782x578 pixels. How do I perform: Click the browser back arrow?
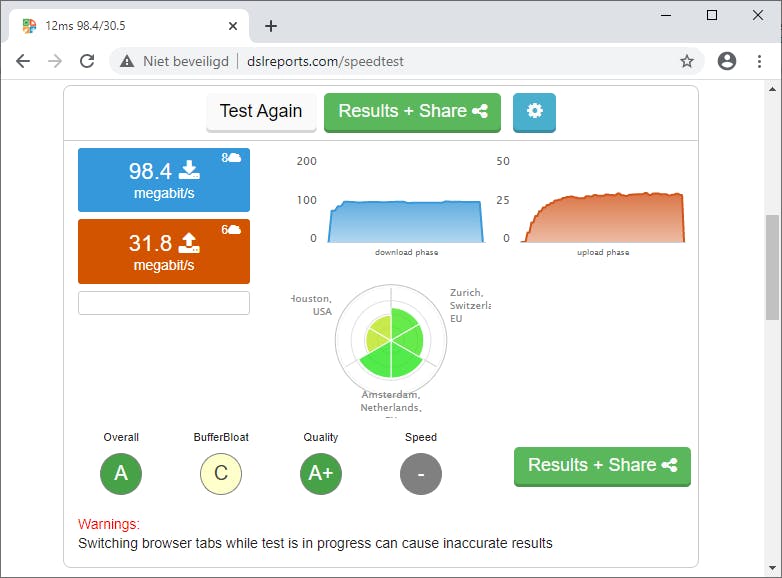click(23, 61)
